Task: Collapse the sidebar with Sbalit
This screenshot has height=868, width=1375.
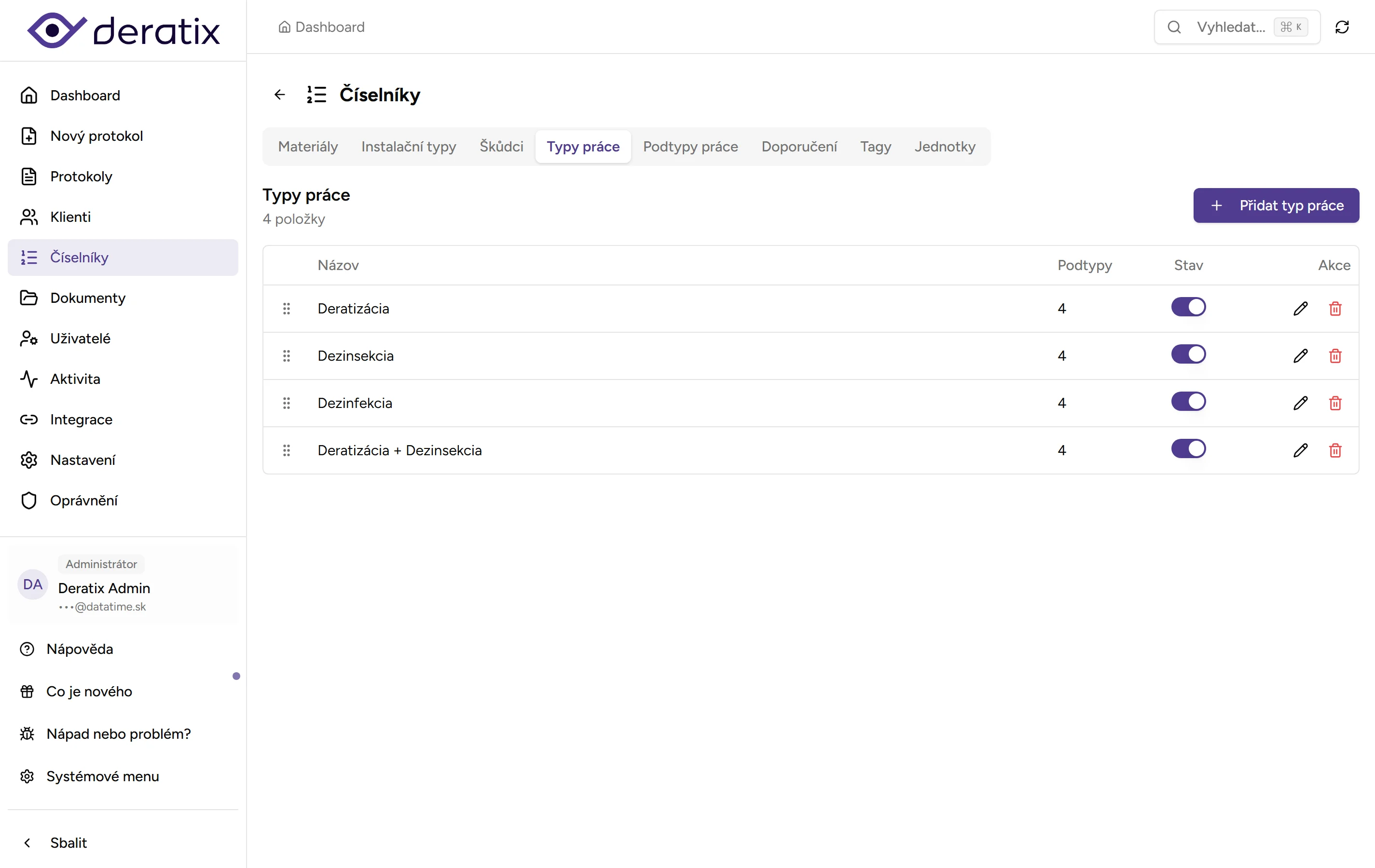Action: pyautogui.click(x=68, y=843)
